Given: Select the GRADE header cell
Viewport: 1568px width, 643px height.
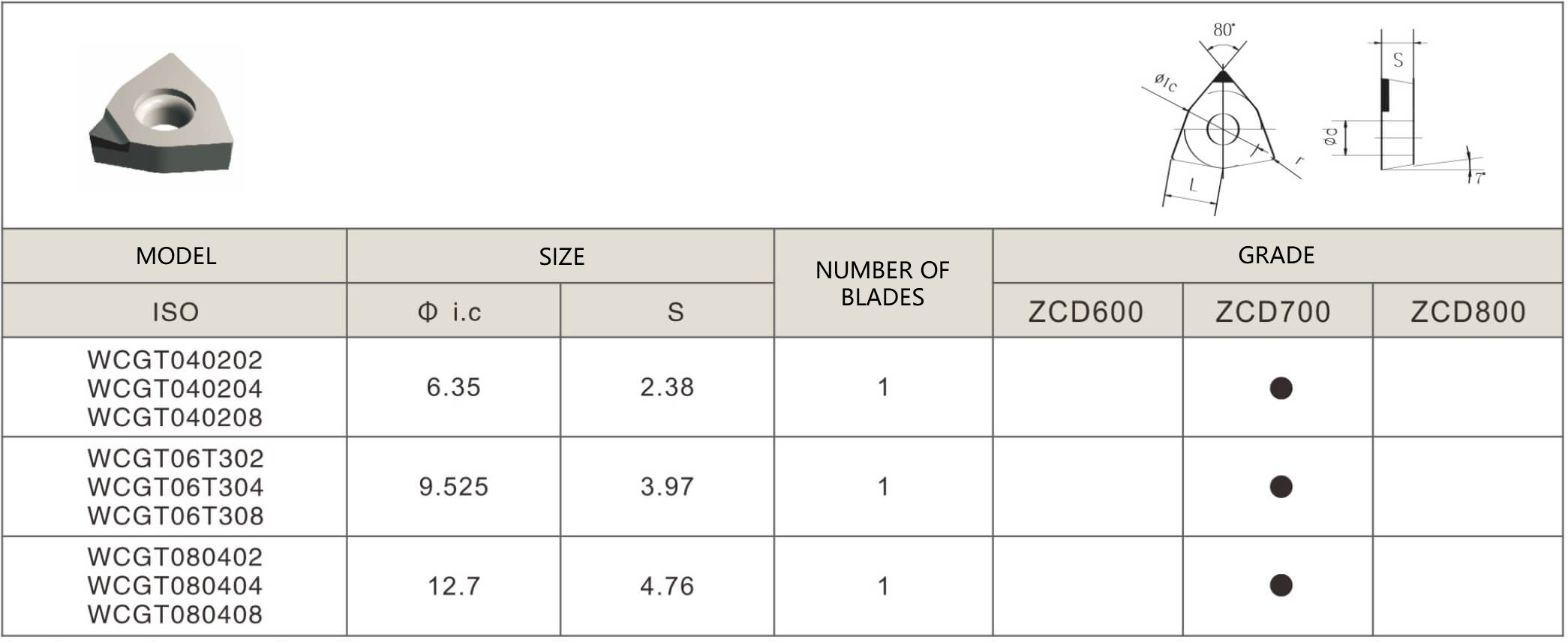Looking at the screenshot, I should (1276, 256).
